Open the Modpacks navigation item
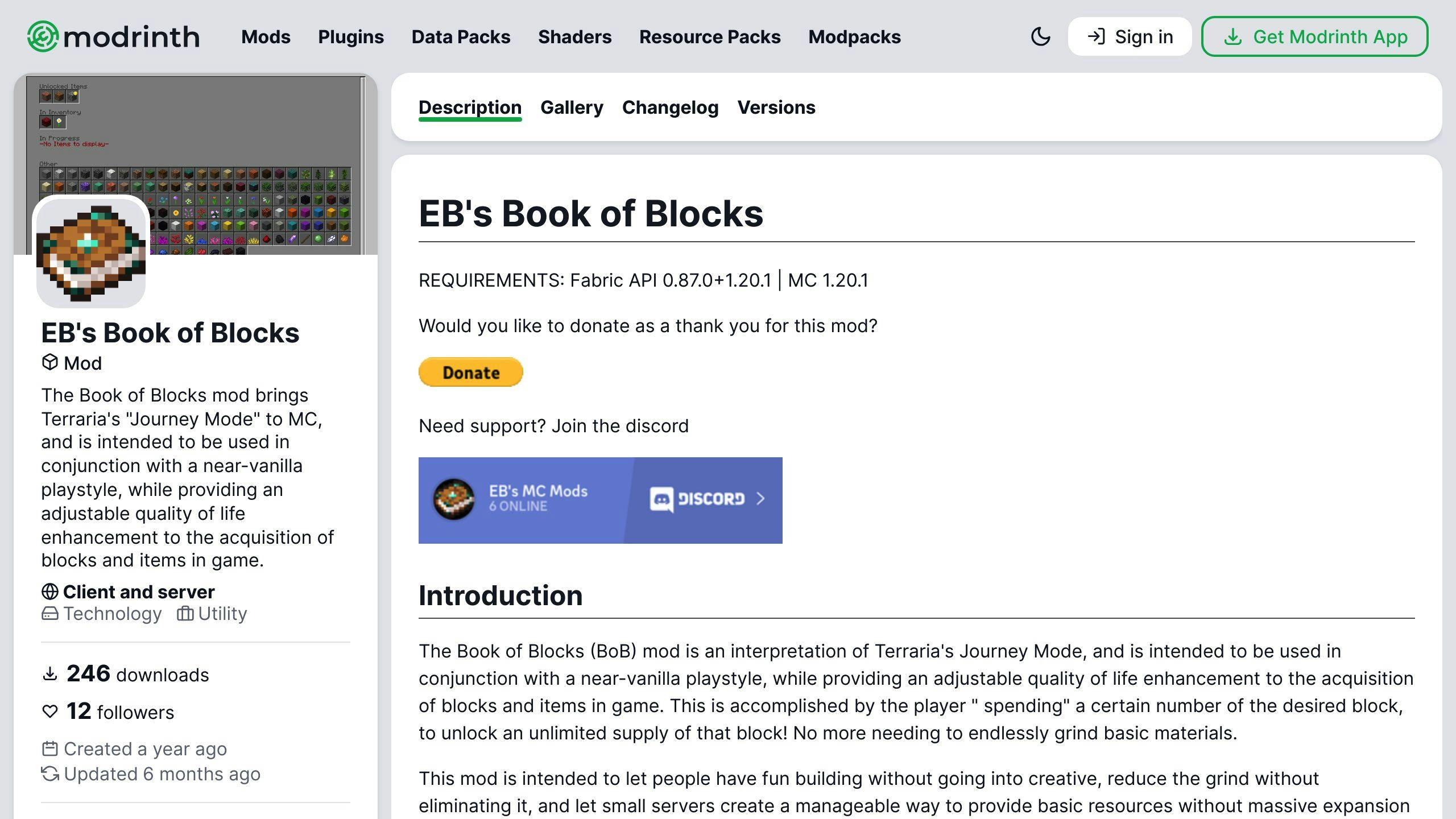Image resolution: width=1456 pixels, height=819 pixels. click(x=854, y=36)
